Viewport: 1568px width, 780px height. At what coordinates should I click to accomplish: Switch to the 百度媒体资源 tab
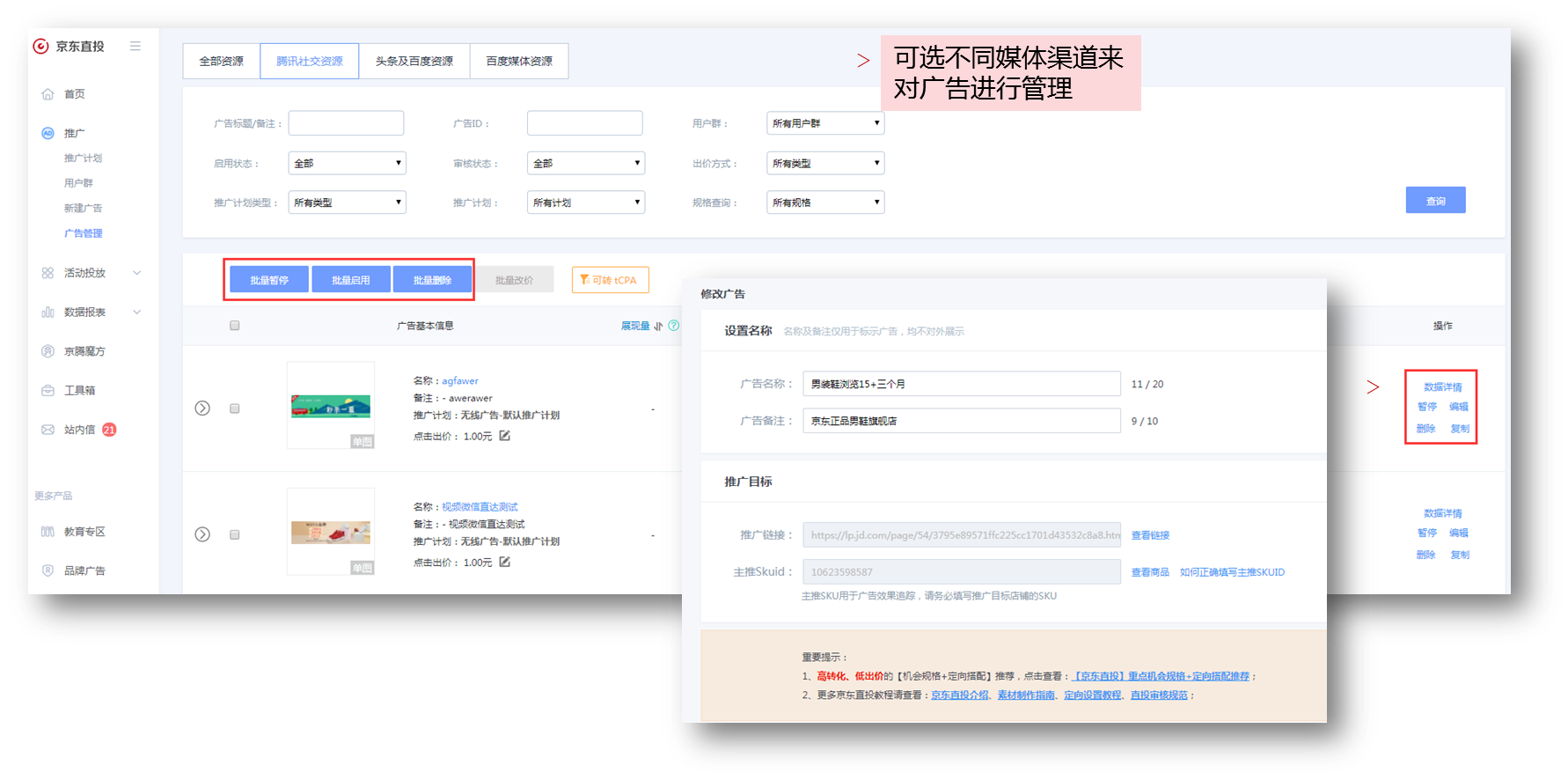(519, 61)
